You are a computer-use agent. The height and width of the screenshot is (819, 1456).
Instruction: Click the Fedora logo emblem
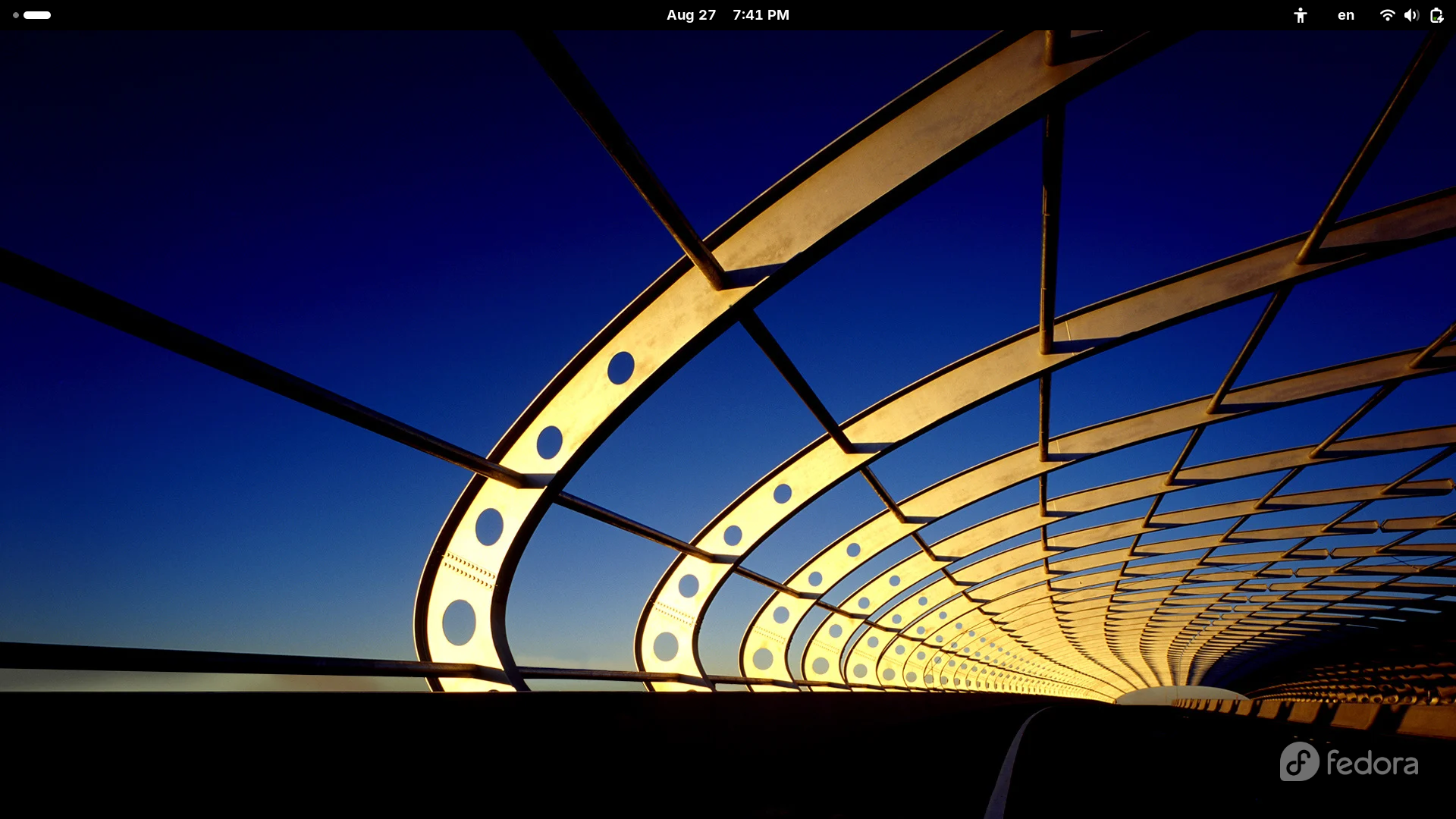pyautogui.click(x=1299, y=761)
